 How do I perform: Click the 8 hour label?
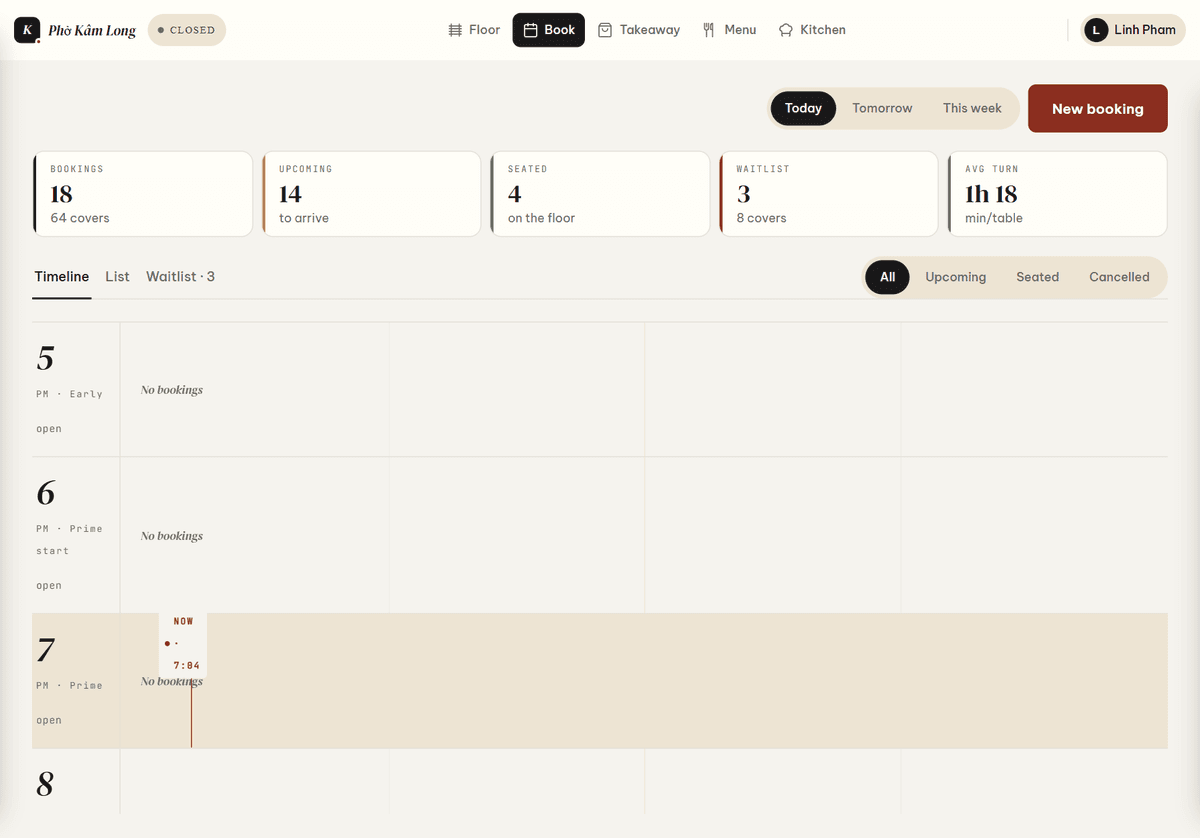46,784
